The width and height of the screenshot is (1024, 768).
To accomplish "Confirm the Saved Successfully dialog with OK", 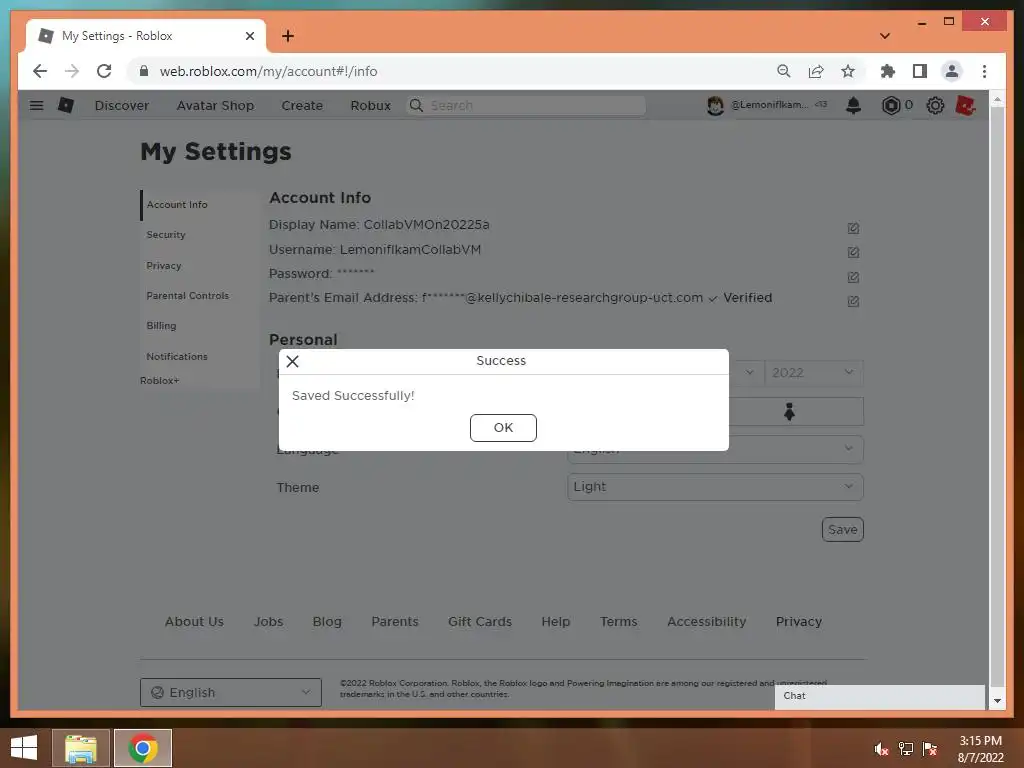I will [x=503, y=428].
